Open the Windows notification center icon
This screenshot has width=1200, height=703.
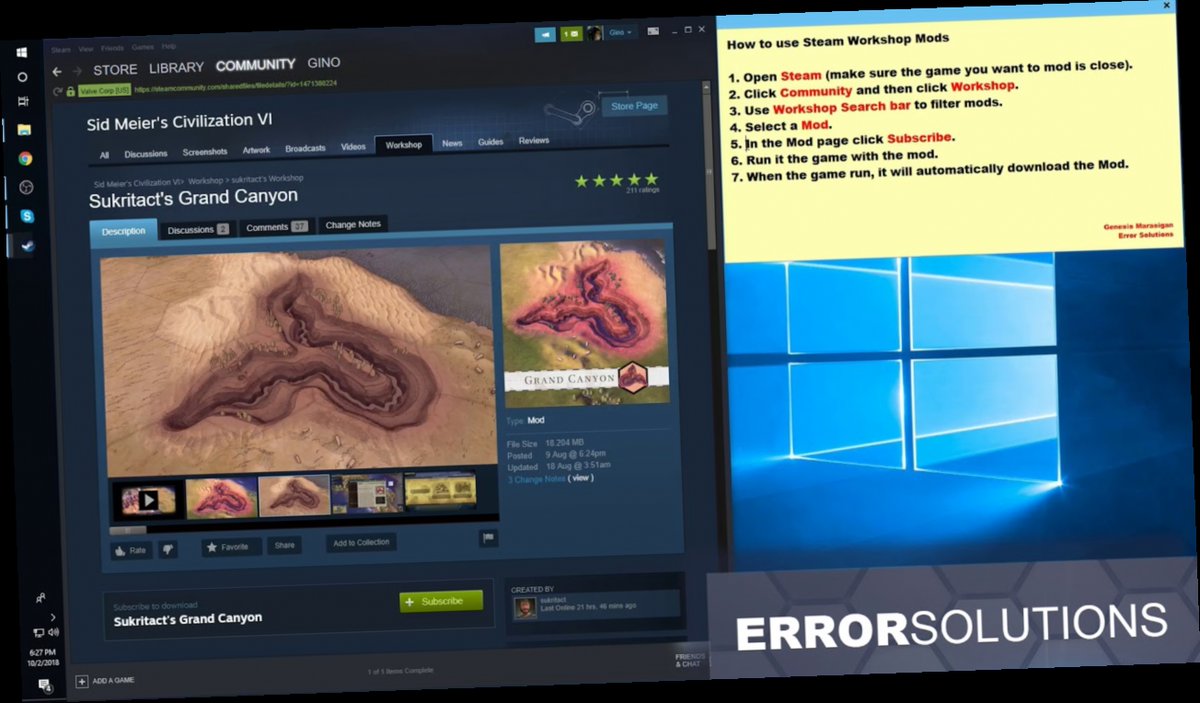pyautogui.click(x=45, y=685)
